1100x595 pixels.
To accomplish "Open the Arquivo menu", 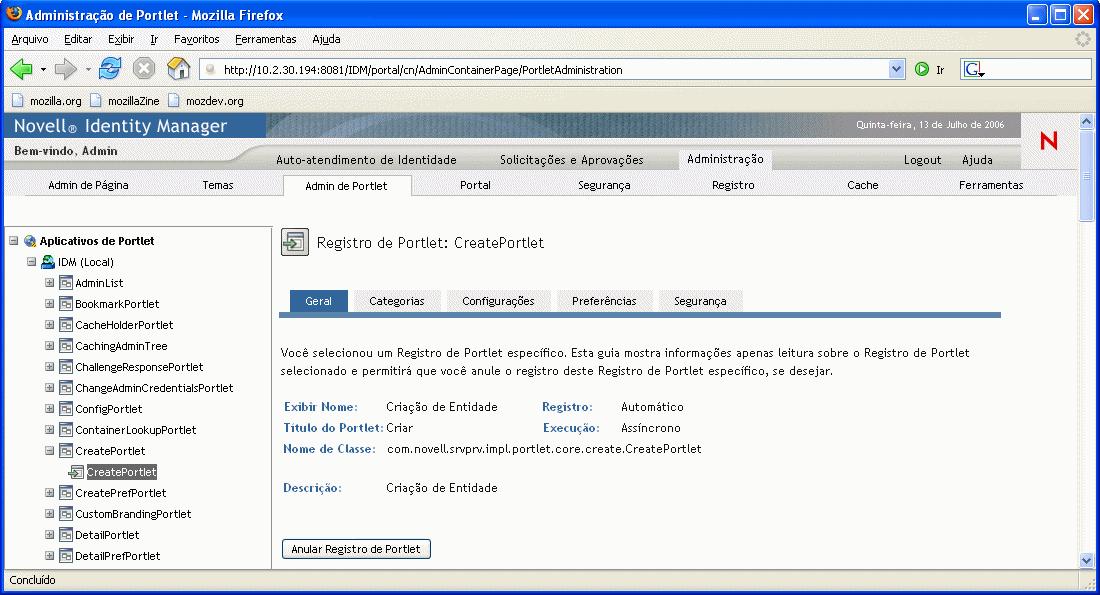I will (30, 39).
